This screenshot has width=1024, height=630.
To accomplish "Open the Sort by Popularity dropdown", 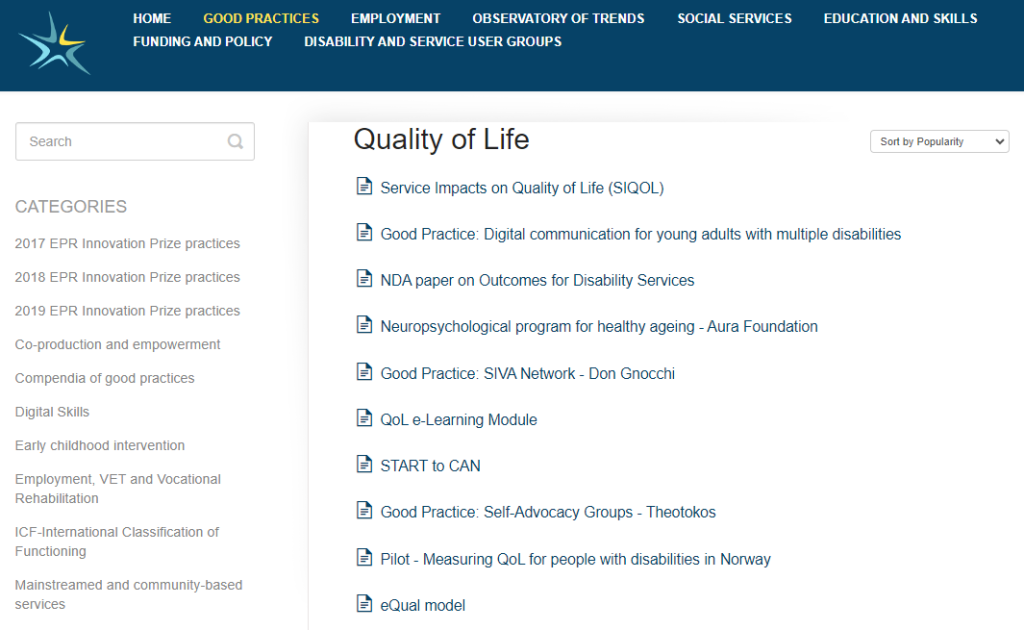I will 939,142.
